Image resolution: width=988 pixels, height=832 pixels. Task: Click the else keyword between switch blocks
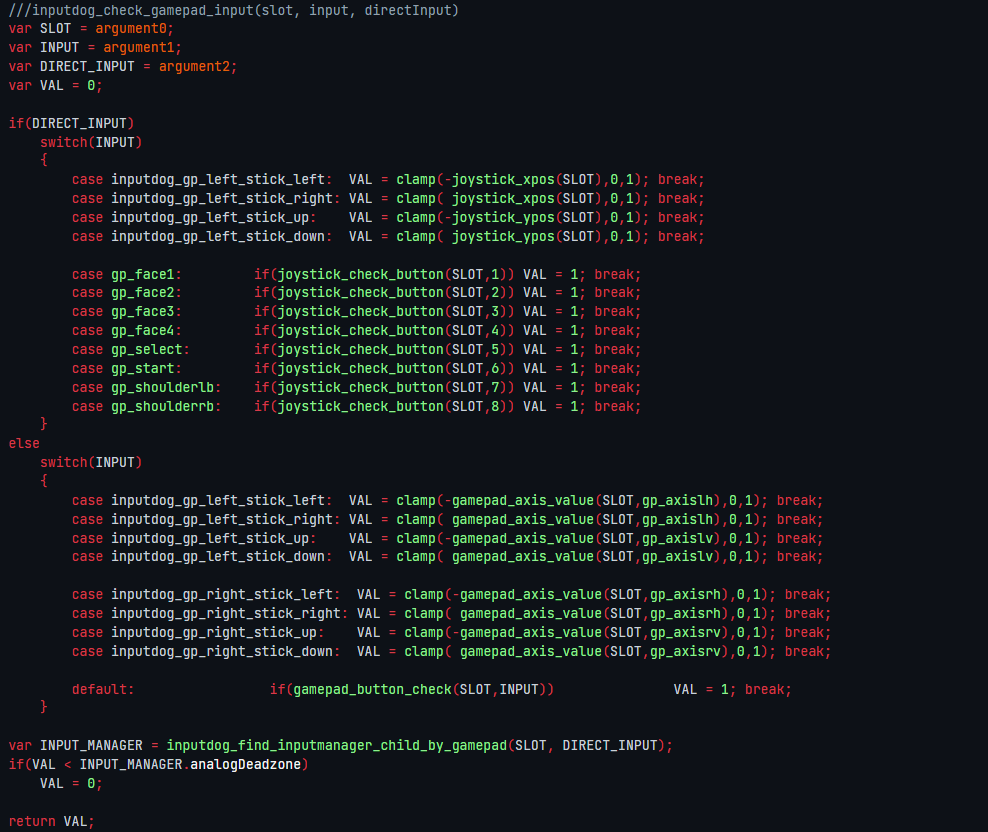[22, 443]
